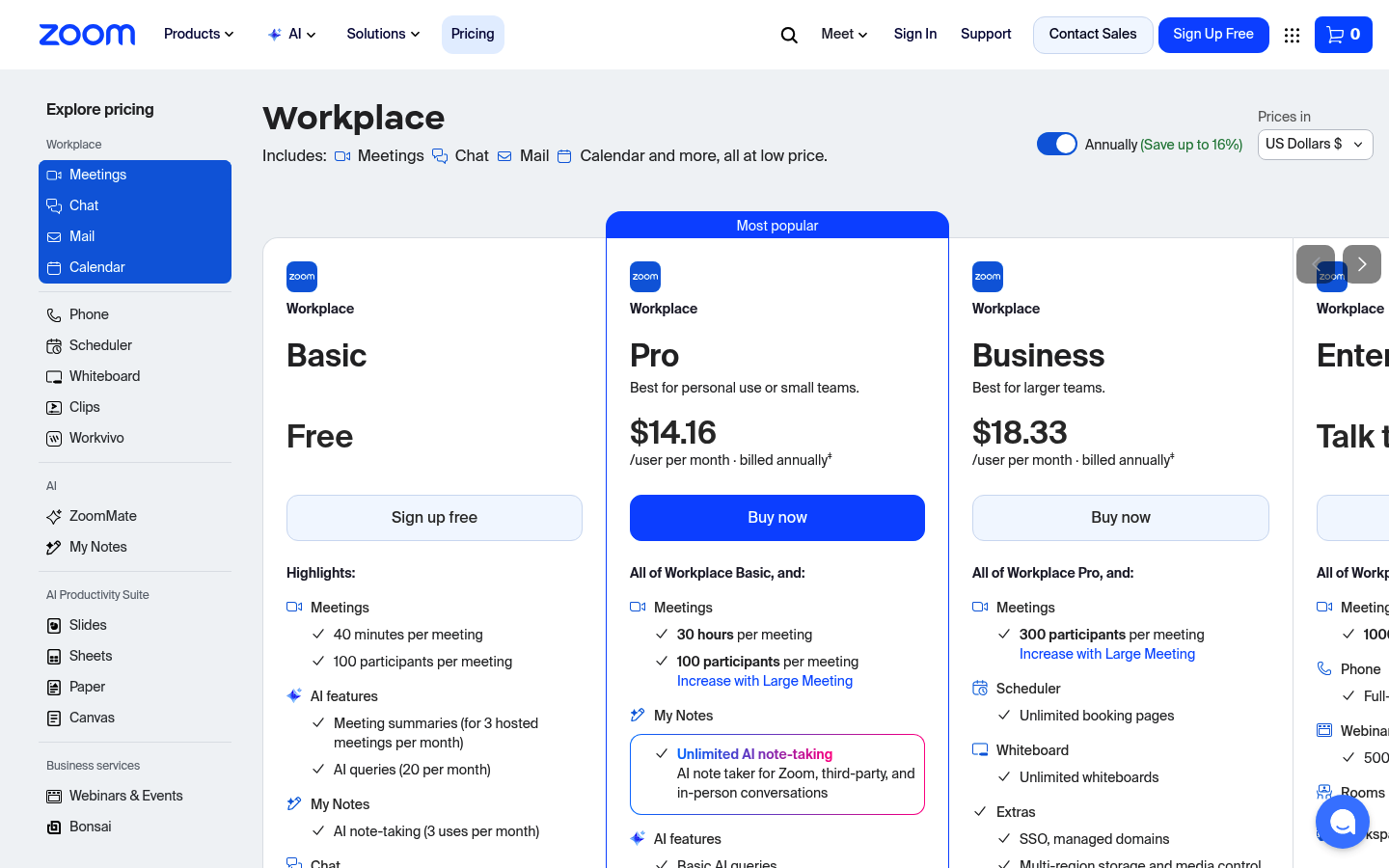Select Phone in the pricing sidebar
Screen dimensions: 1389x868
coord(135,314)
